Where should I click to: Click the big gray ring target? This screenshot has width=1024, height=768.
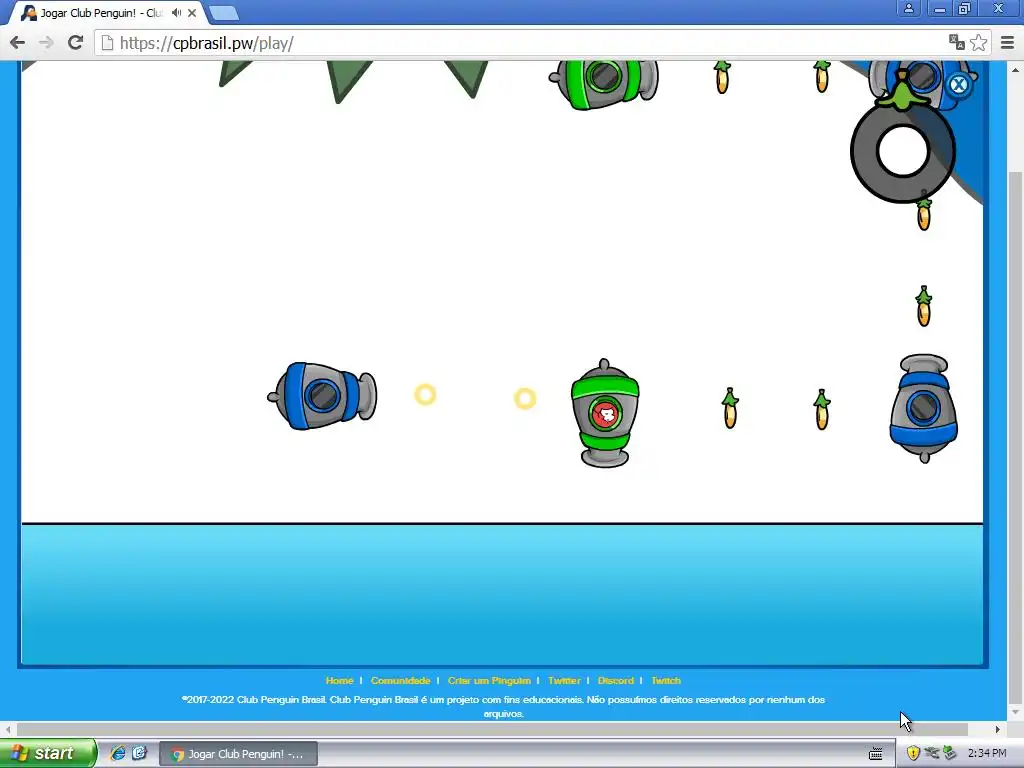point(903,152)
